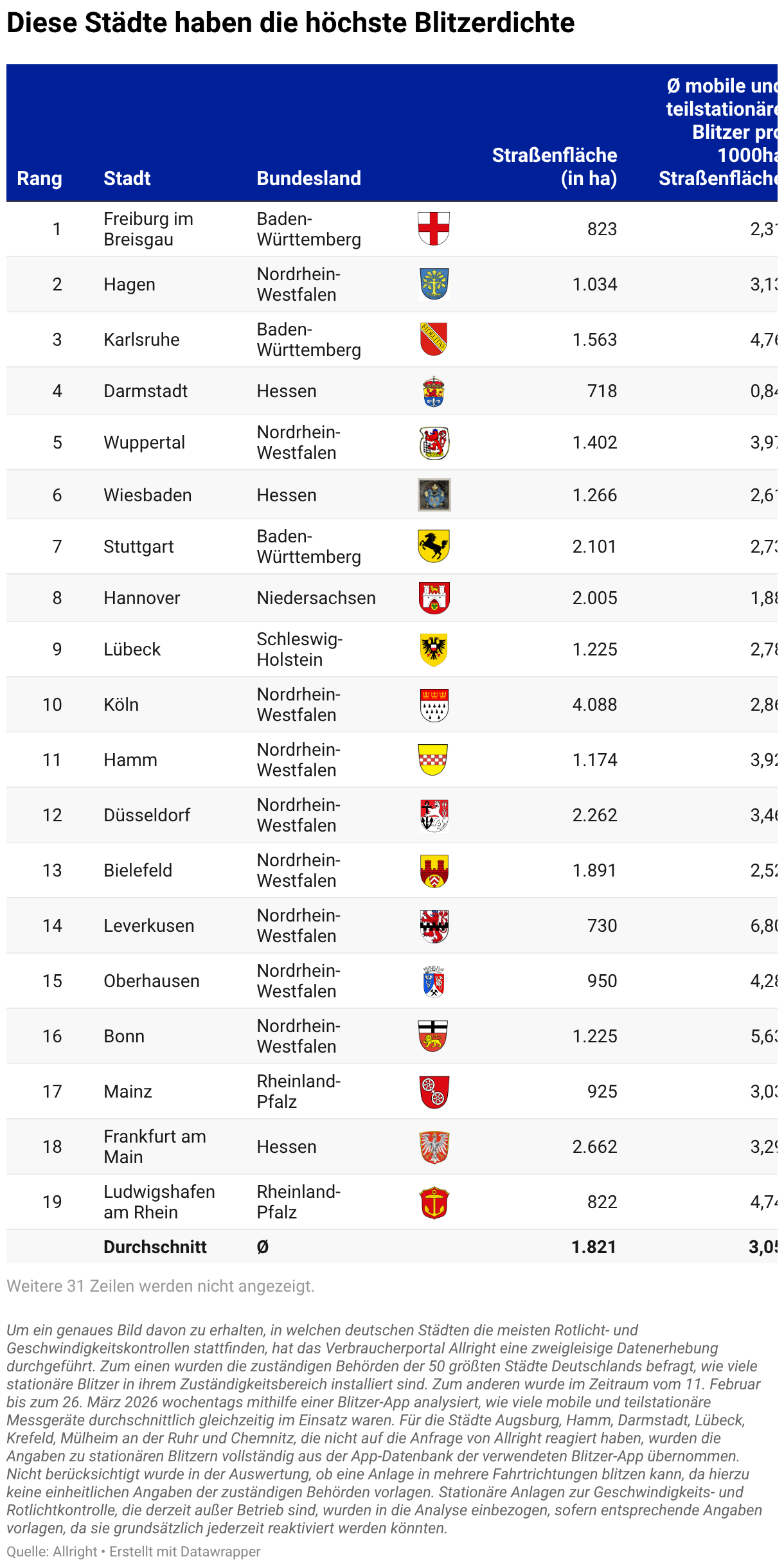
Task: Click Bonn's lion and cross crest
Action: coord(434,1037)
